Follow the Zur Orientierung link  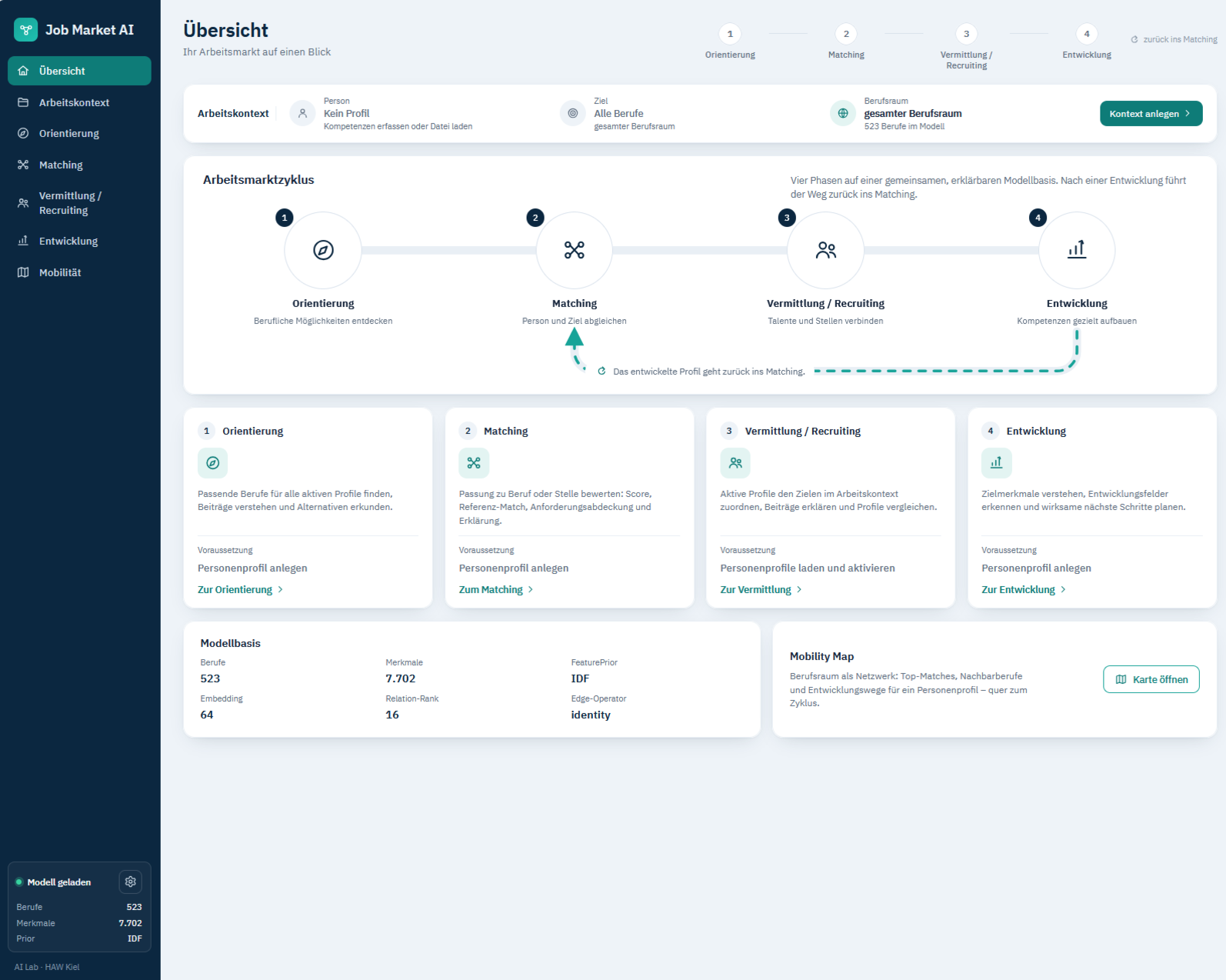(x=241, y=589)
